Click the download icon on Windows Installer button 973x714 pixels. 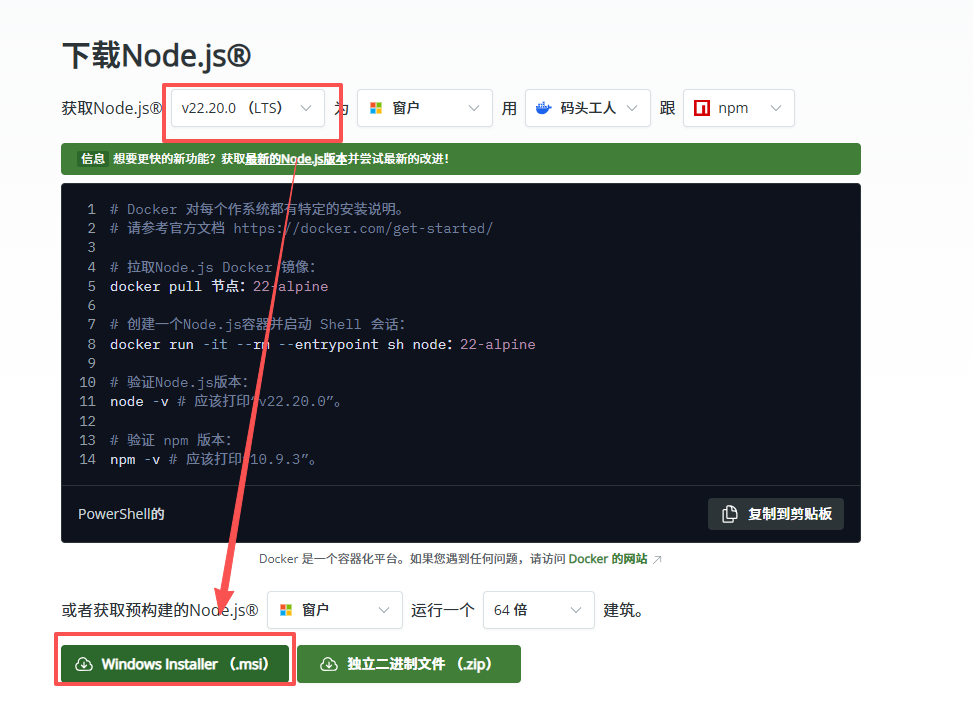[x=84, y=664]
